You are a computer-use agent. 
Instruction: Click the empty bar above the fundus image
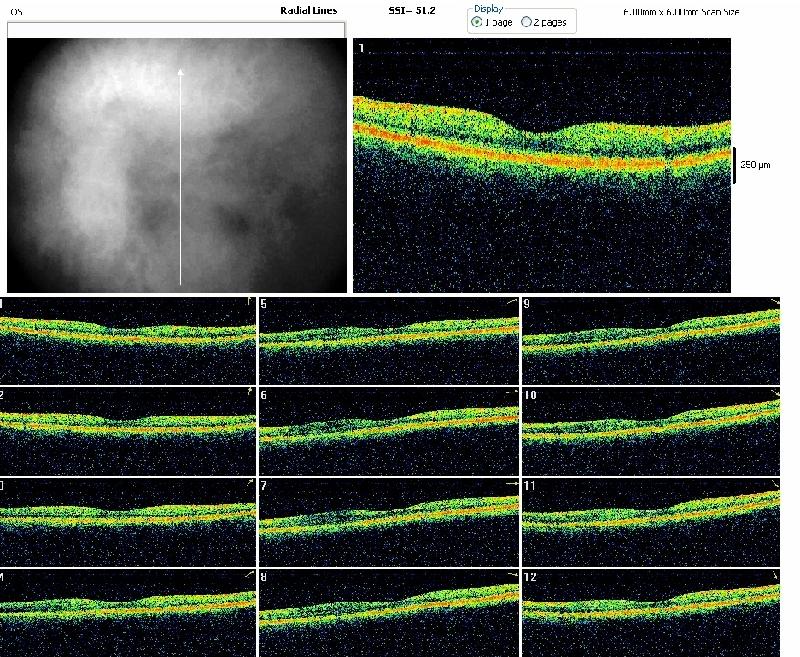pyautogui.click(x=176, y=30)
